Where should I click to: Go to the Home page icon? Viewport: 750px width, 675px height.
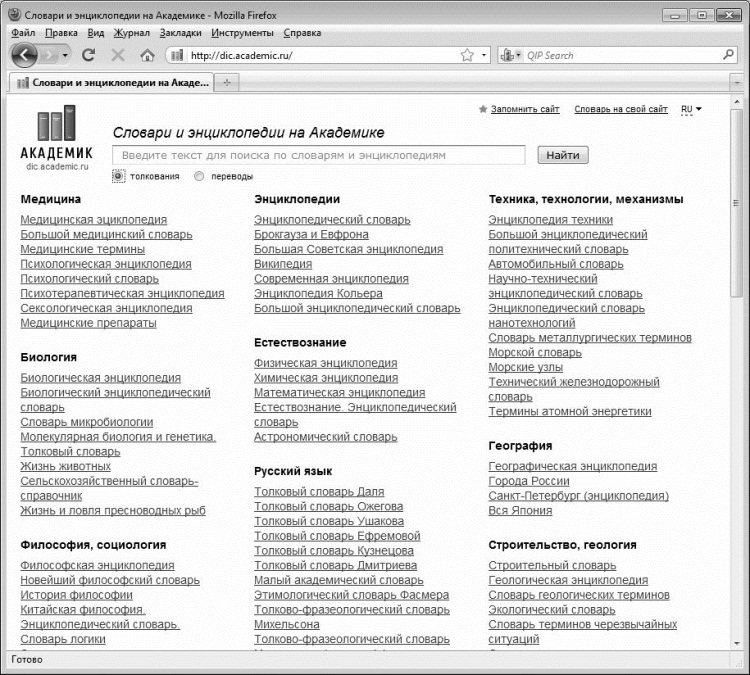click(147, 55)
